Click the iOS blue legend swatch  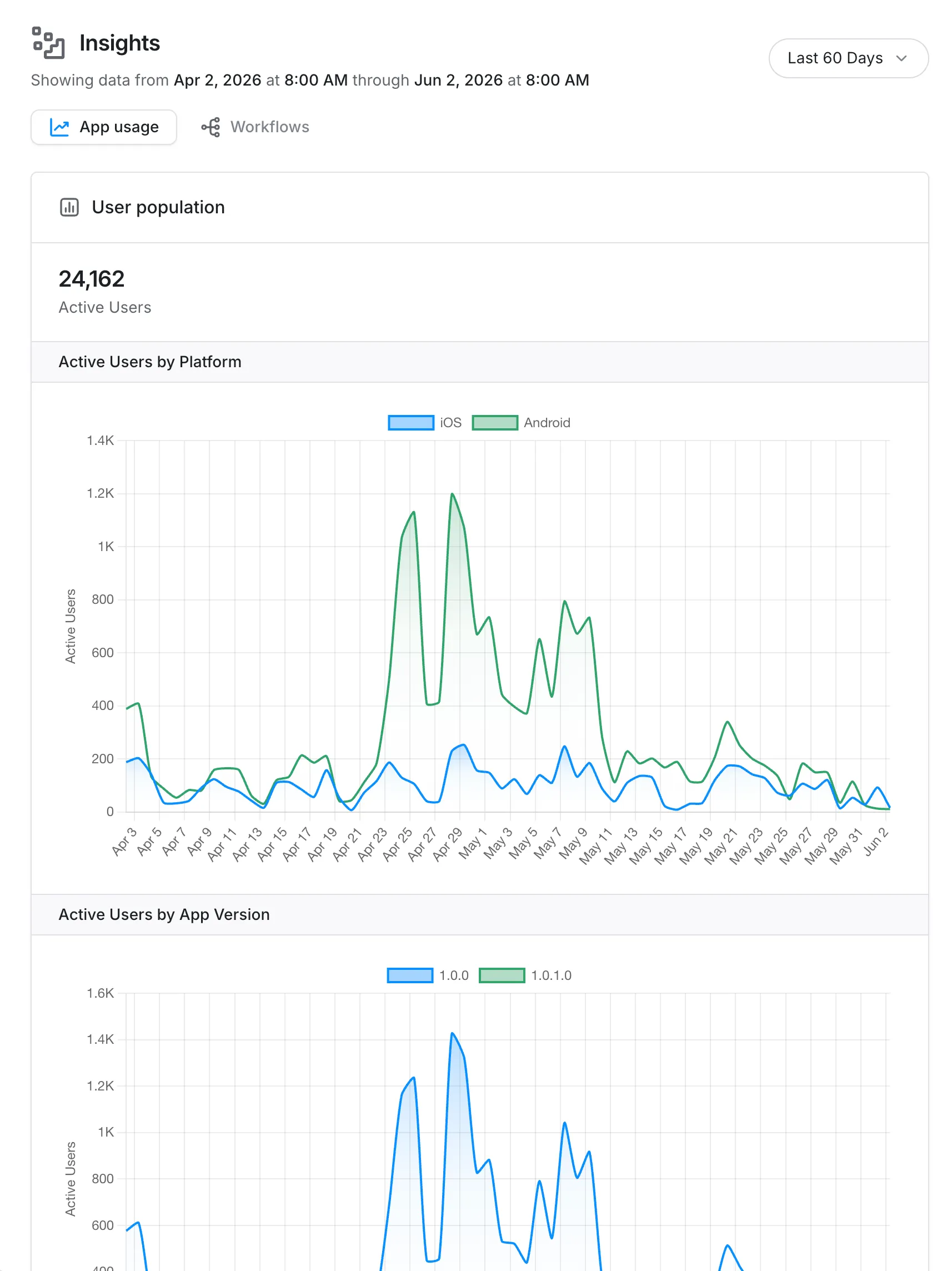411,422
